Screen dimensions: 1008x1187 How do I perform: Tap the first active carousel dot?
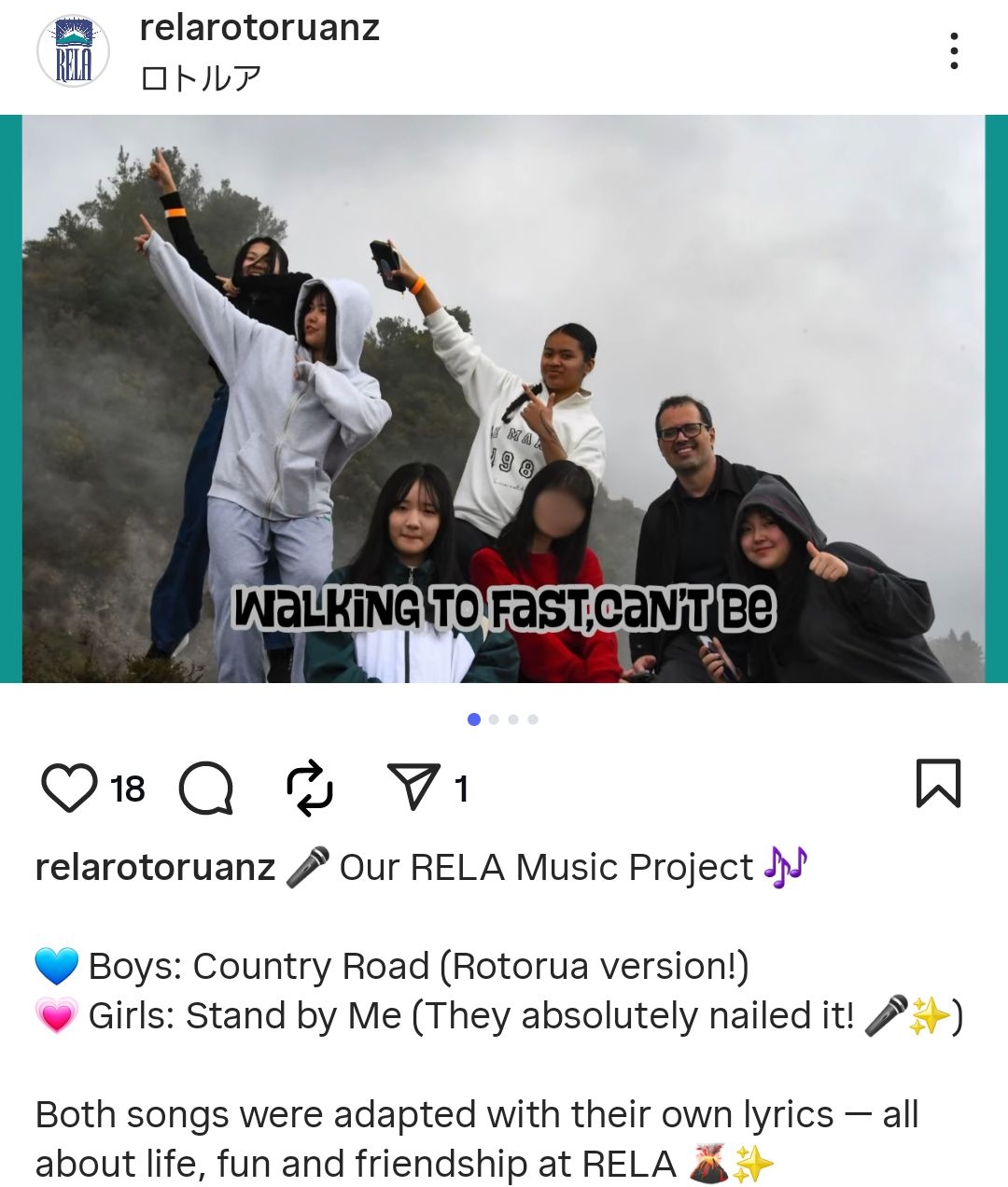(x=473, y=719)
